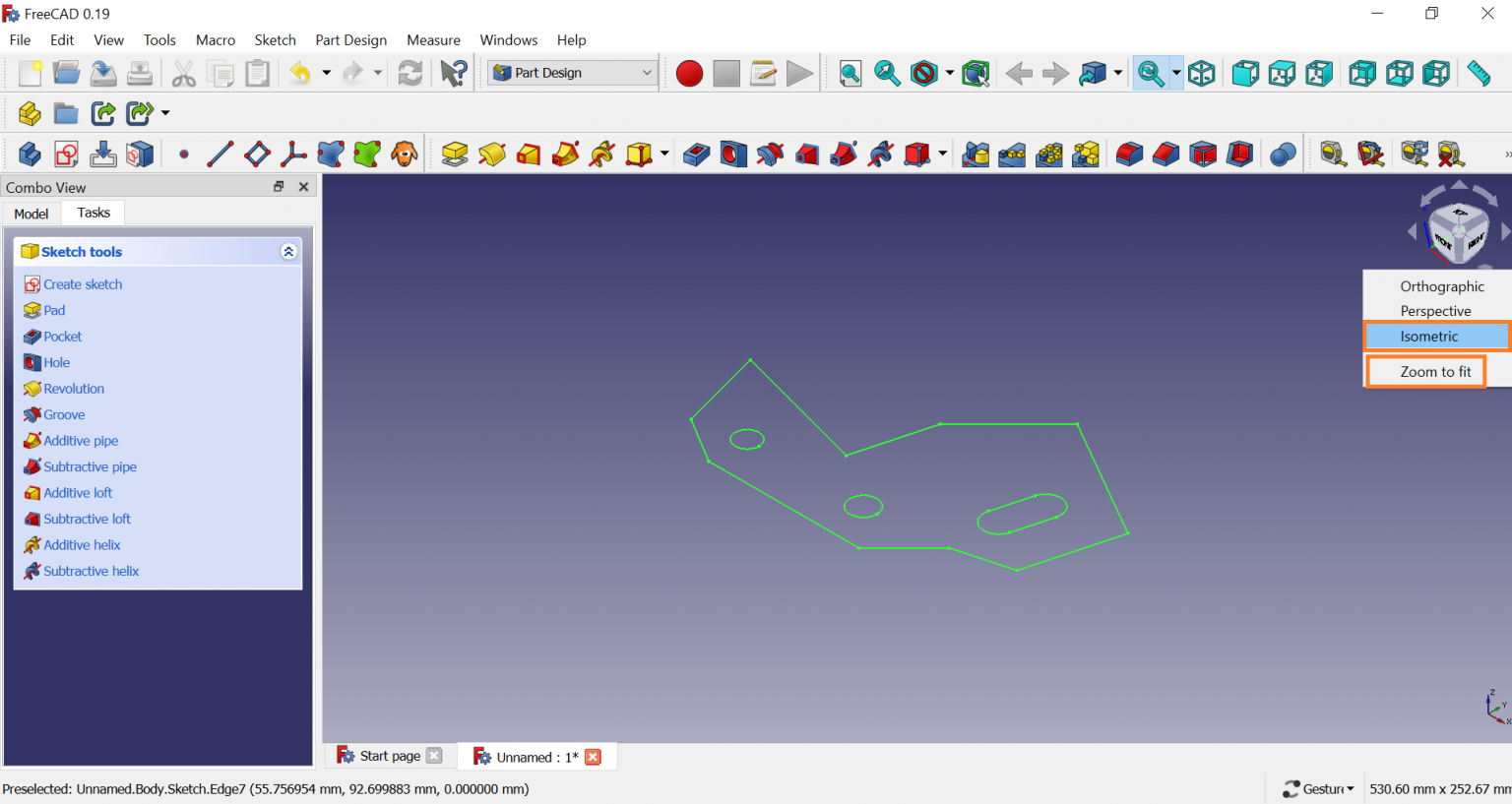The width and height of the screenshot is (1512, 804).
Task: Select Isometric in the view menu
Action: click(1429, 337)
